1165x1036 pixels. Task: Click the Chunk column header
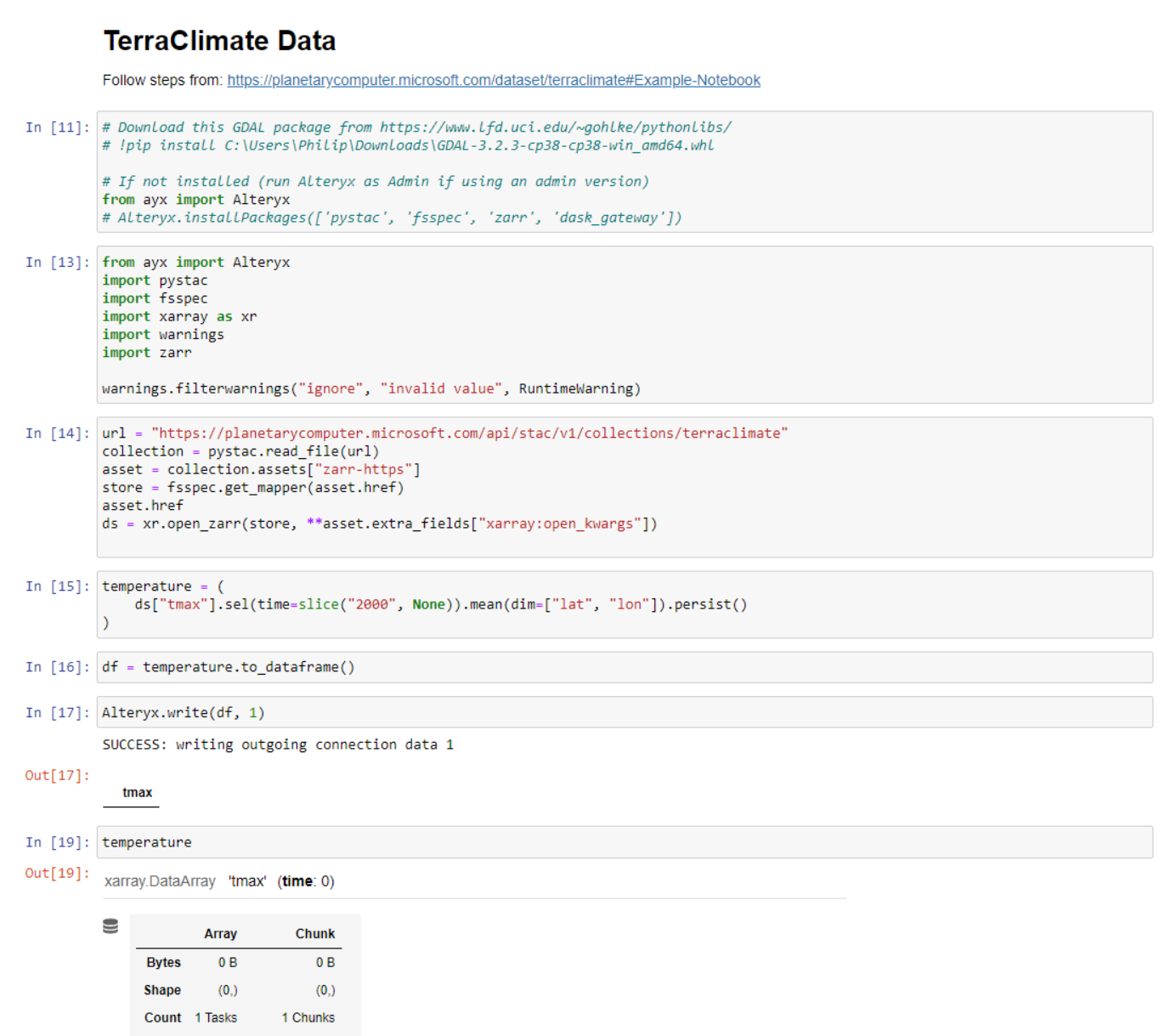[314, 933]
